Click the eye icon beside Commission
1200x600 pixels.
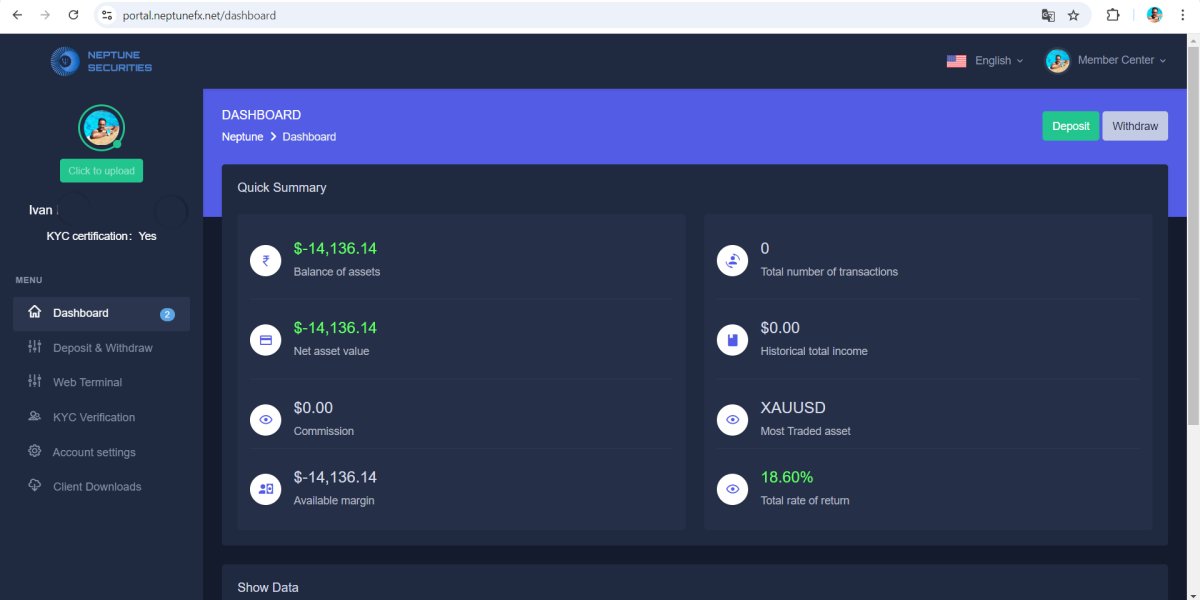click(266, 420)
